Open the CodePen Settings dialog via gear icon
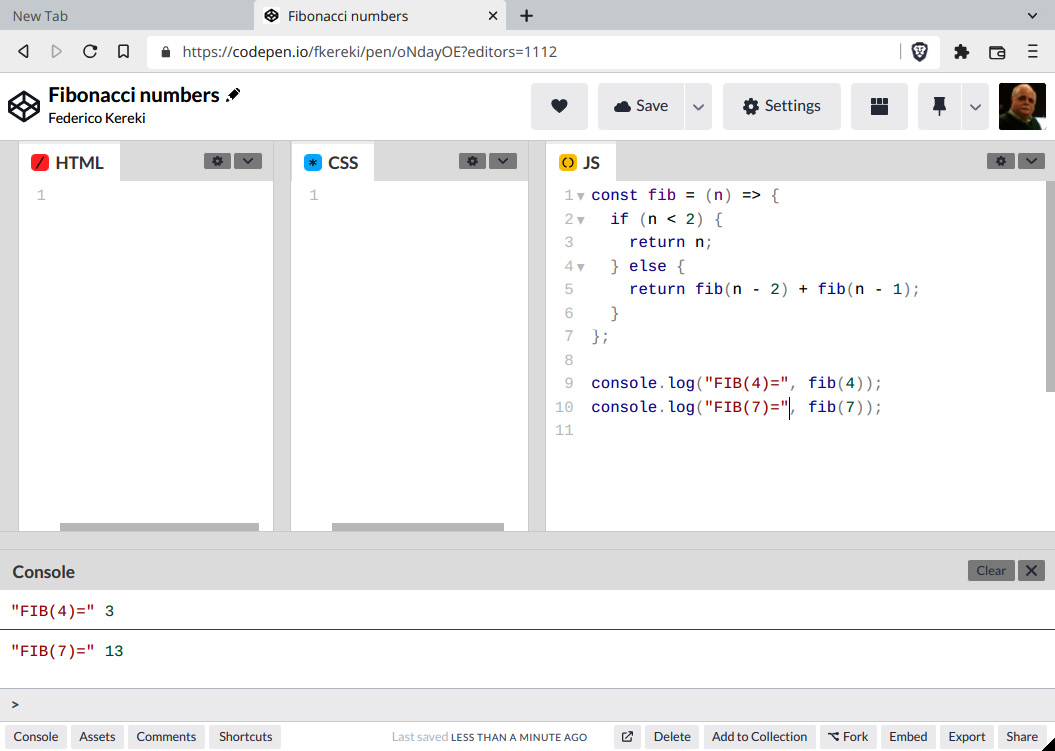Image resolution: width=1055 pixels, height=751 pixels. pyautogui.click(x=781, y=105)
